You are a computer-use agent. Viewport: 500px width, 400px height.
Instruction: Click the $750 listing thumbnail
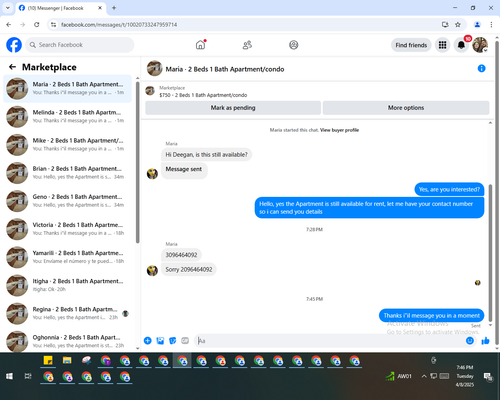point(150,91)
